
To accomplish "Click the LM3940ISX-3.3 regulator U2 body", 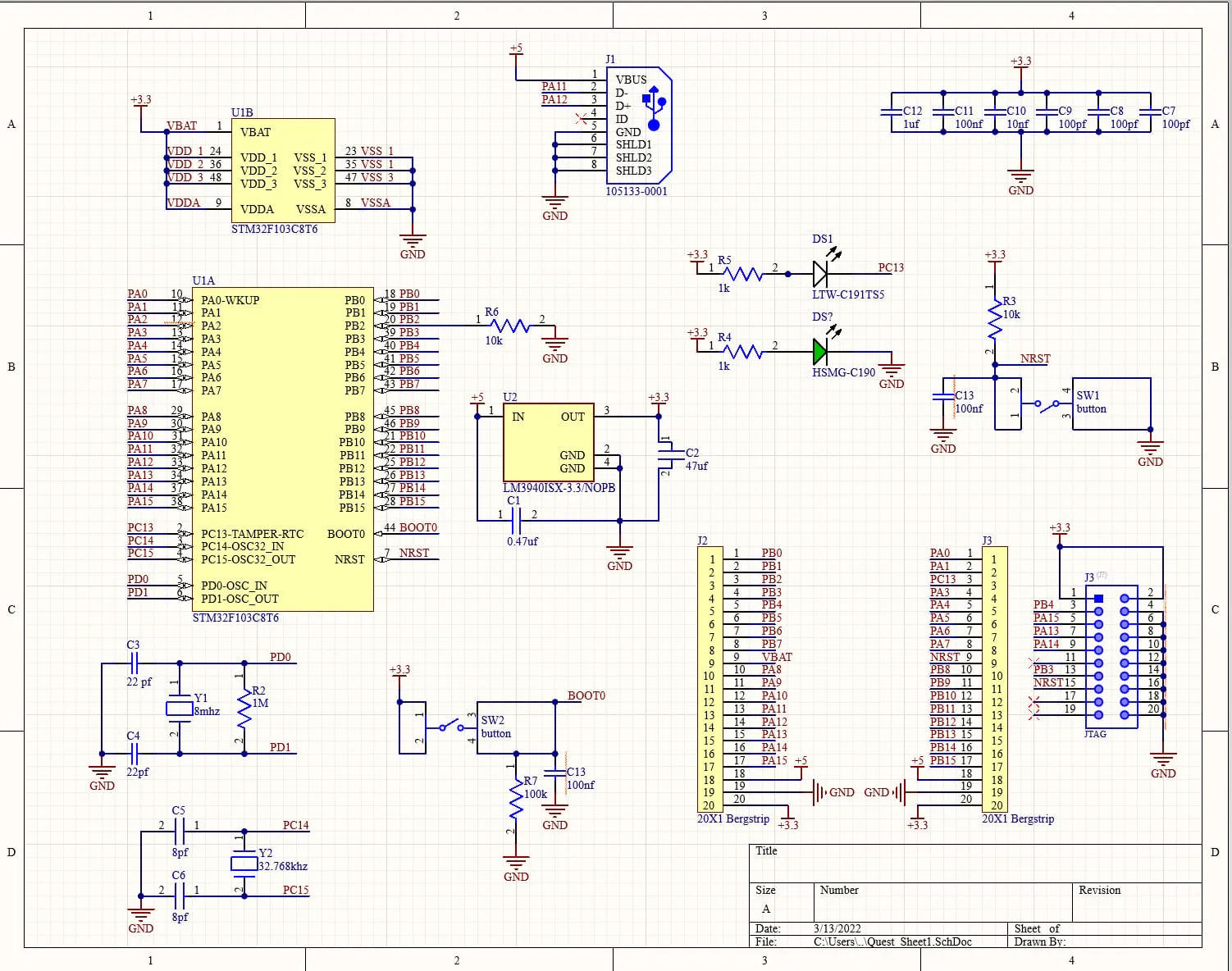I will click(x=548, y=443).
